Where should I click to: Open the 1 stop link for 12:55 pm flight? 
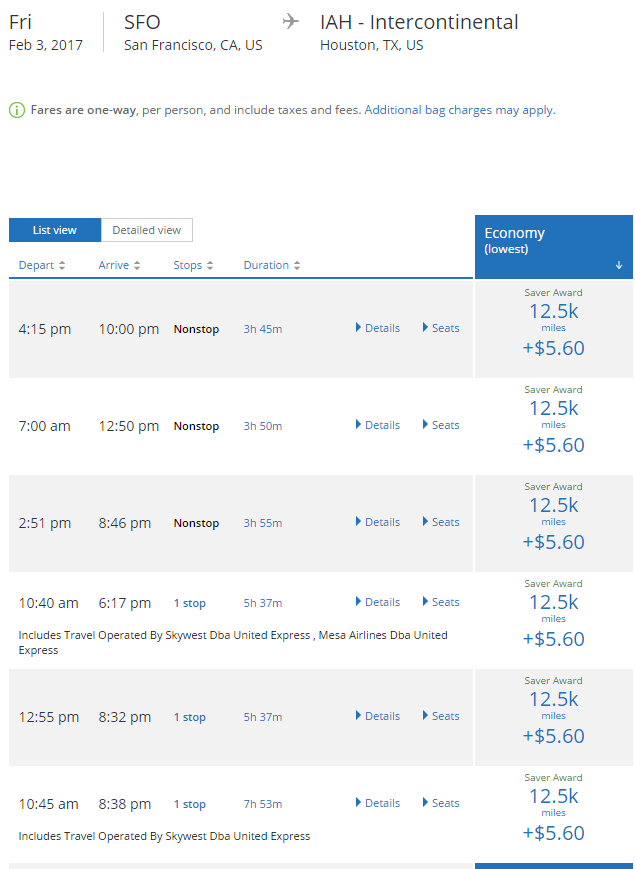[190, 717]
